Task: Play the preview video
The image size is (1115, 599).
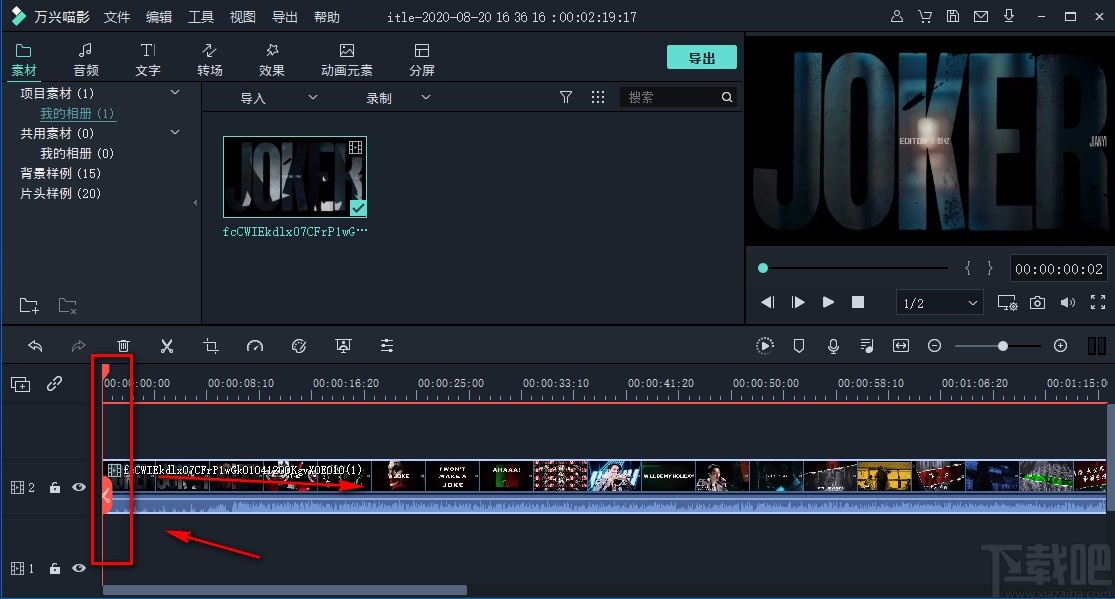Action: tap(828, 302)
